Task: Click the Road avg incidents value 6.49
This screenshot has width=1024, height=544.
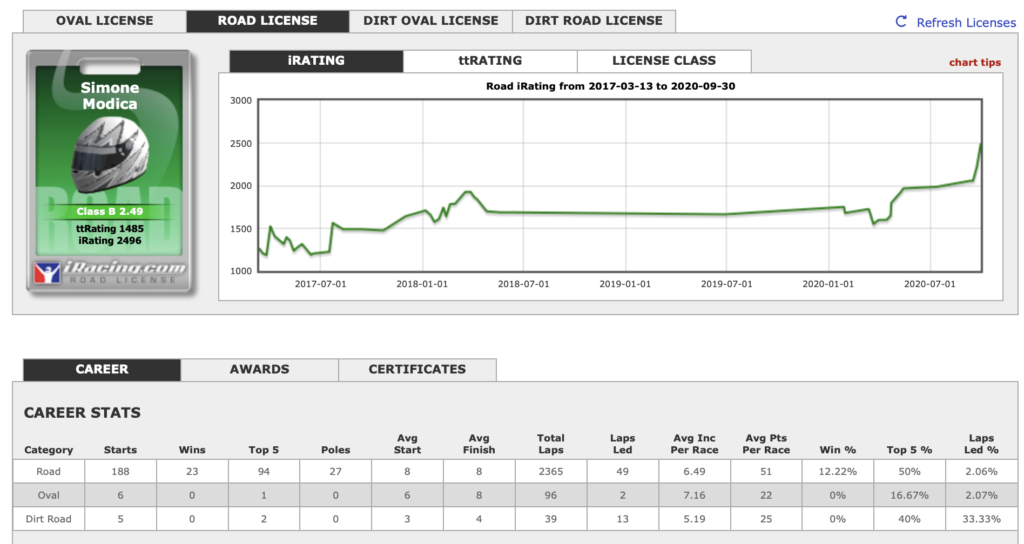Action: [694, 472]
